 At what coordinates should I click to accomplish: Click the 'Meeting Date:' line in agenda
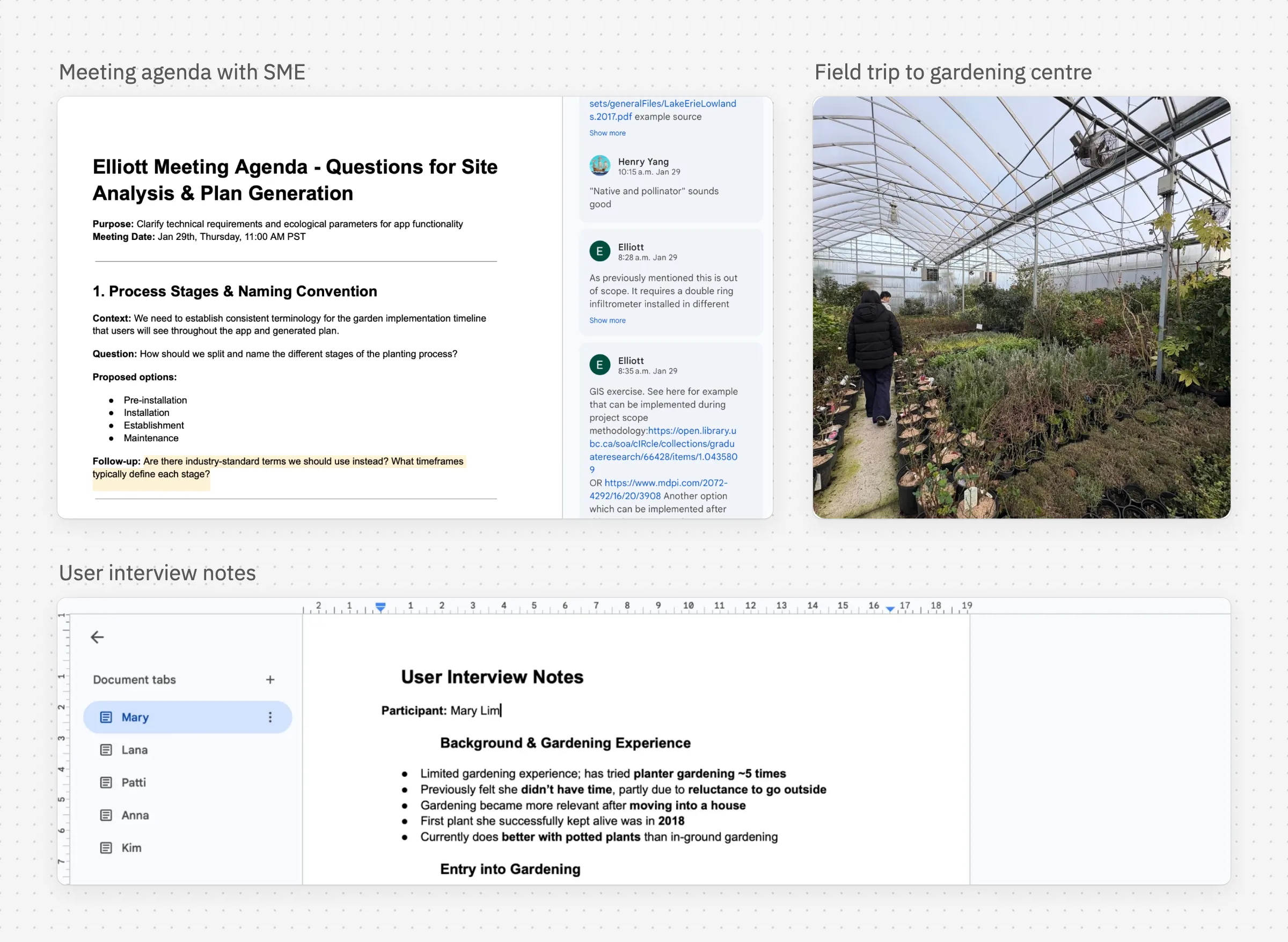coord(199,237)
